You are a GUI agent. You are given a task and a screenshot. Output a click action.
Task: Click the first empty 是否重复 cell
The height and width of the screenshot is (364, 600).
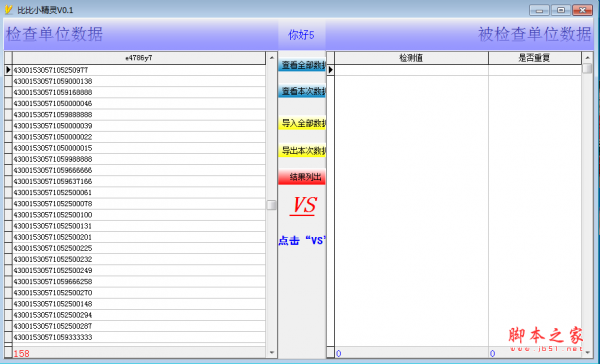(535, 70)
